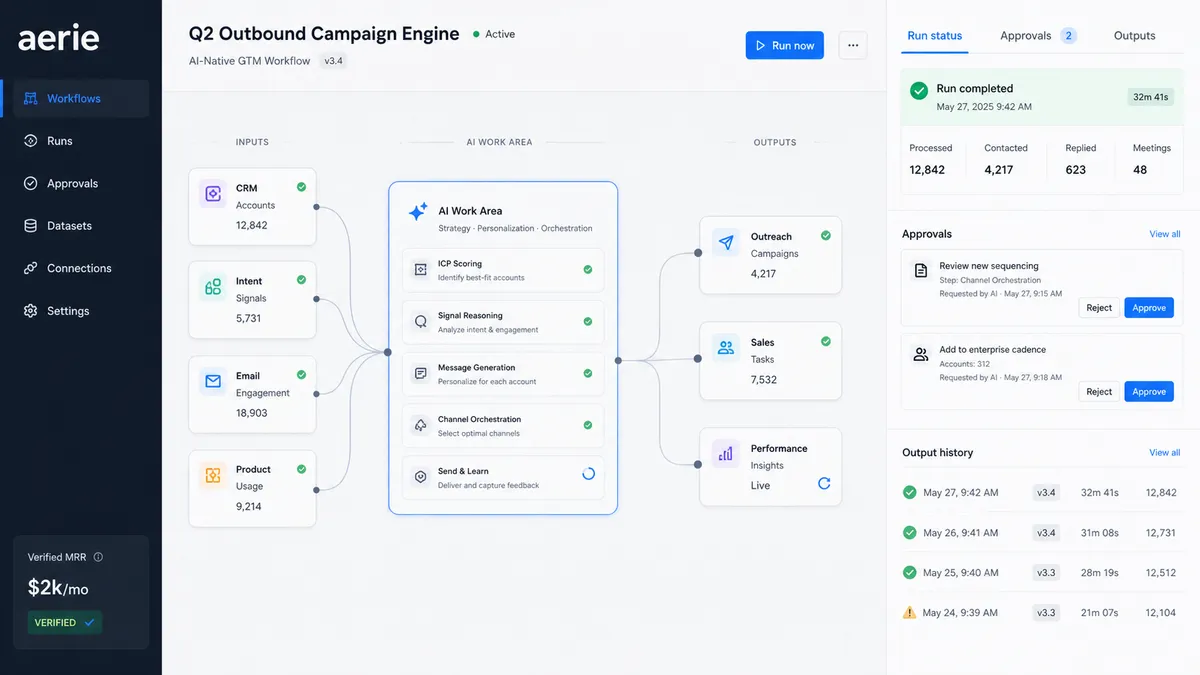Click the Email Engagement green status check
Image resolution: width=1200 pixels, height=675 pixels.
[301, 375]
